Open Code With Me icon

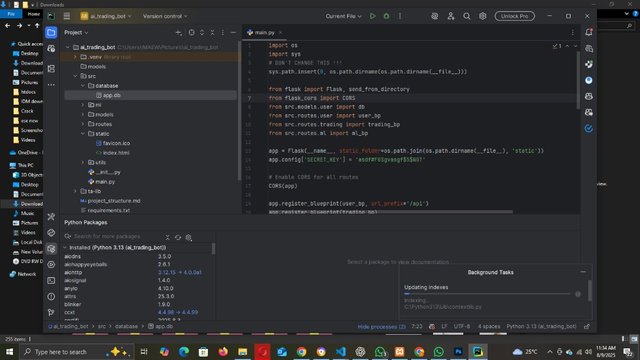point(451,16)
